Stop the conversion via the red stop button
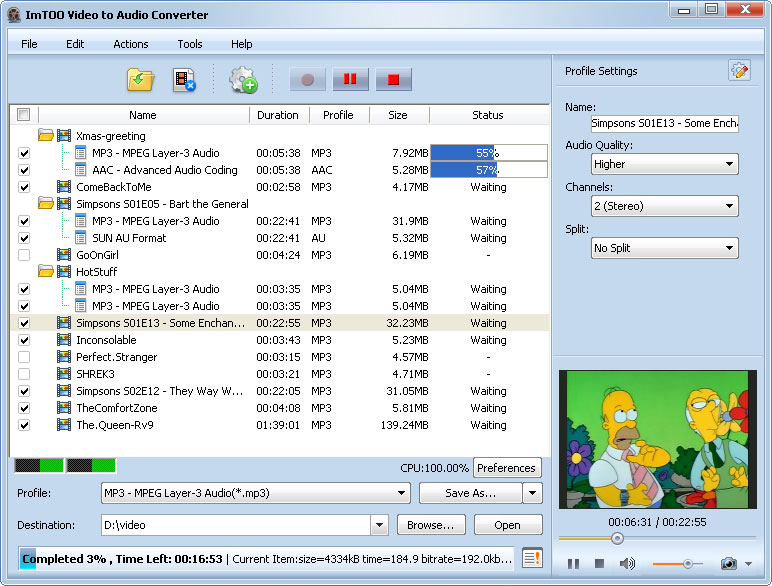The image size is (772, 586). (x=393, y=79)
